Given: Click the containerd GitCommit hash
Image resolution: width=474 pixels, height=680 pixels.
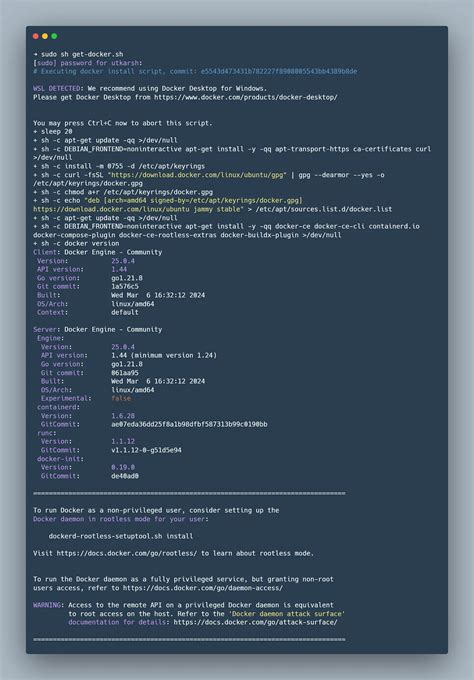Looking at the screenshot, I should [x=189, y=425].
